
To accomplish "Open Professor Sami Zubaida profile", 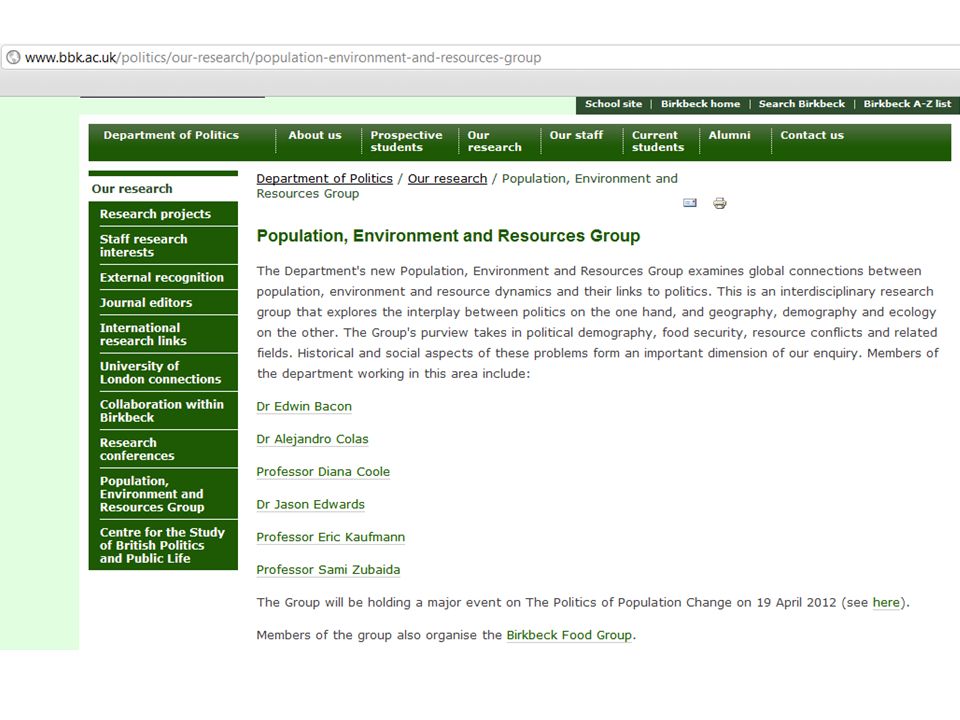I will click(328, 570).
